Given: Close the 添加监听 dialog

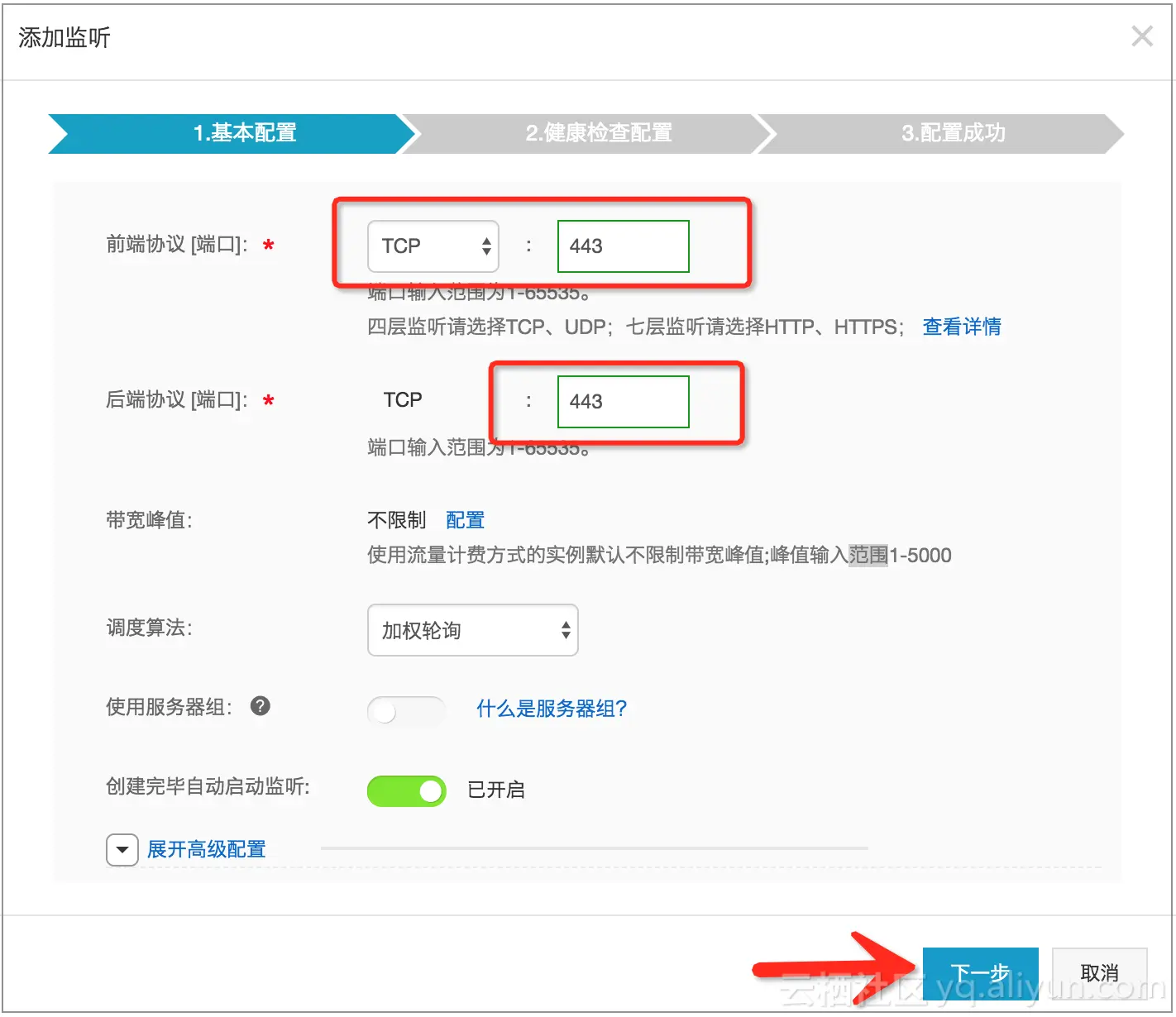Looking at the screenshot, I should coord(1142,36).
